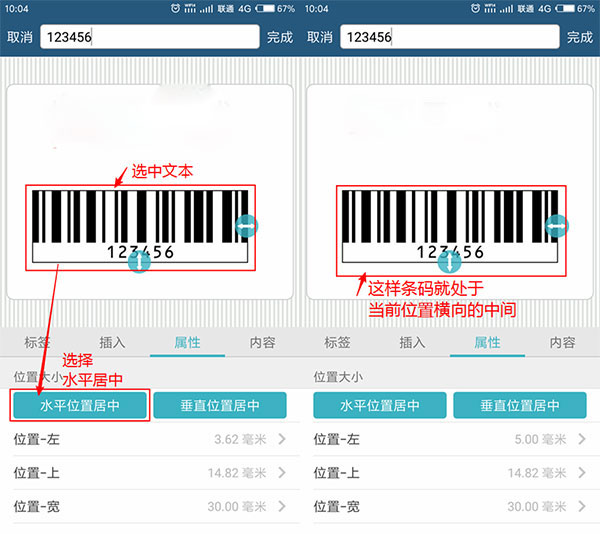Tap 垂直位置居中 in the left phone screen
Viewport: 600px width, 534px height.
tap(220, 405)
